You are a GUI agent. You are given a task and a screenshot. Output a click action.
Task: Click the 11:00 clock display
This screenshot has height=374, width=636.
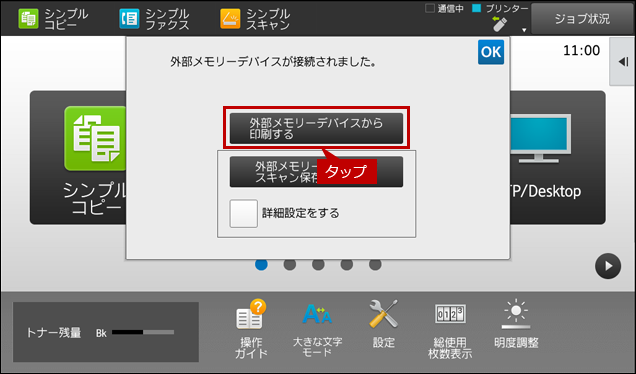[x=581, y=50]
